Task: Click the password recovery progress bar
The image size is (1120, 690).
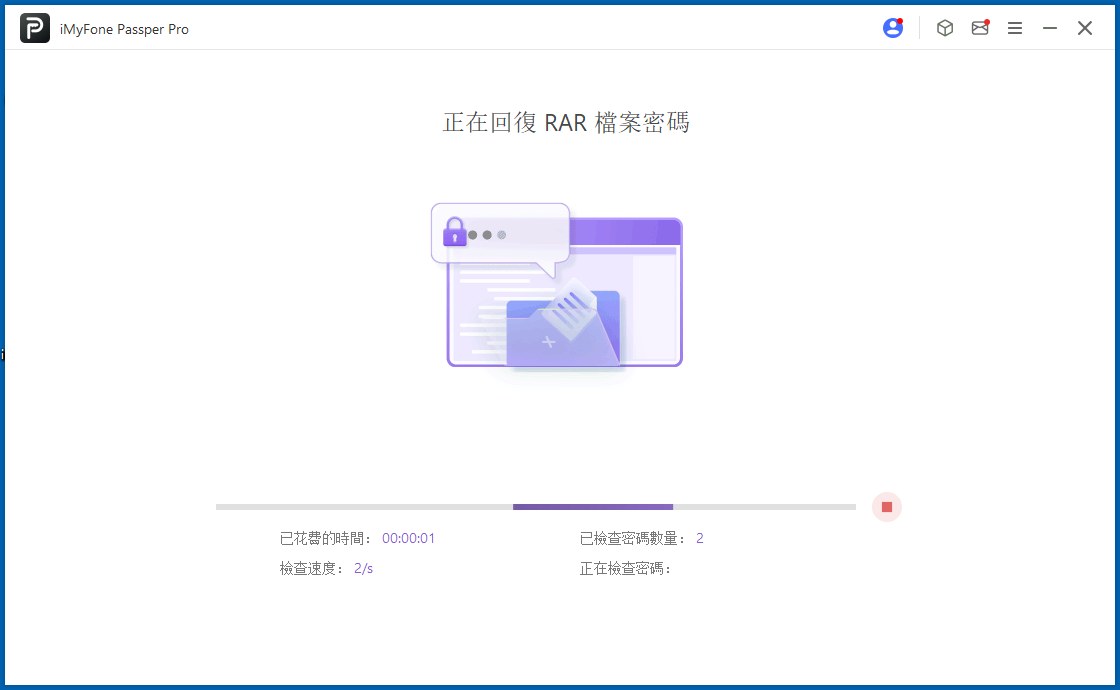Action: tap(536, 507)
